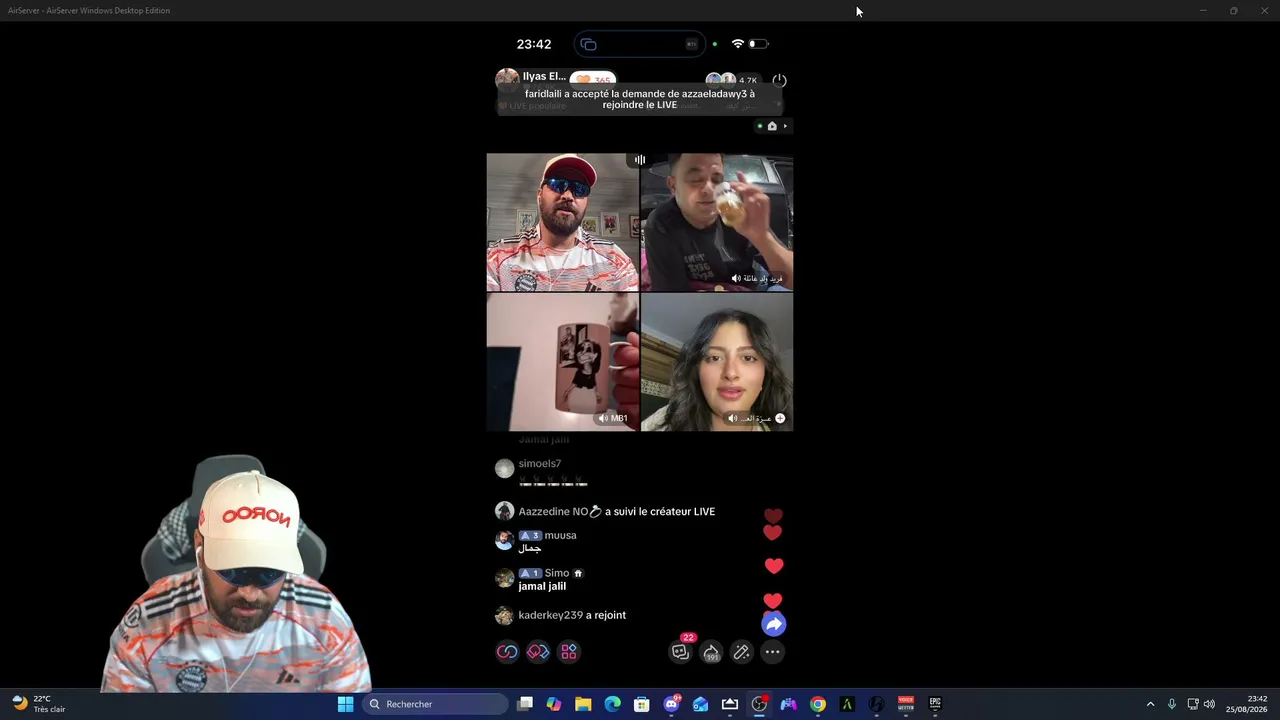
Task: Click the microphone tray icon
Action: pos(1172,704)
